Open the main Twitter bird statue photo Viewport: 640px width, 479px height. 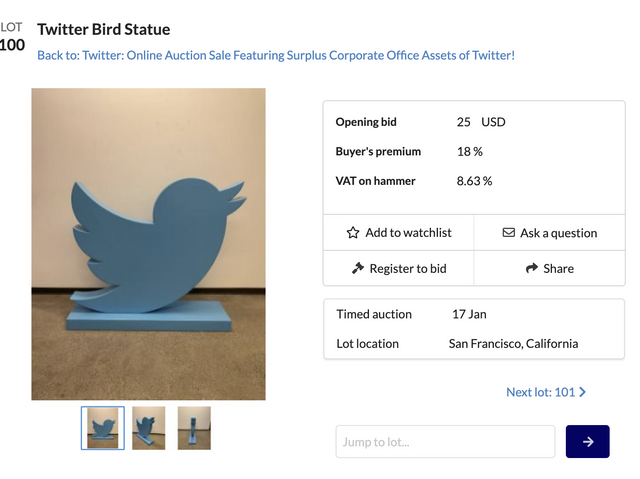[149, 244]
